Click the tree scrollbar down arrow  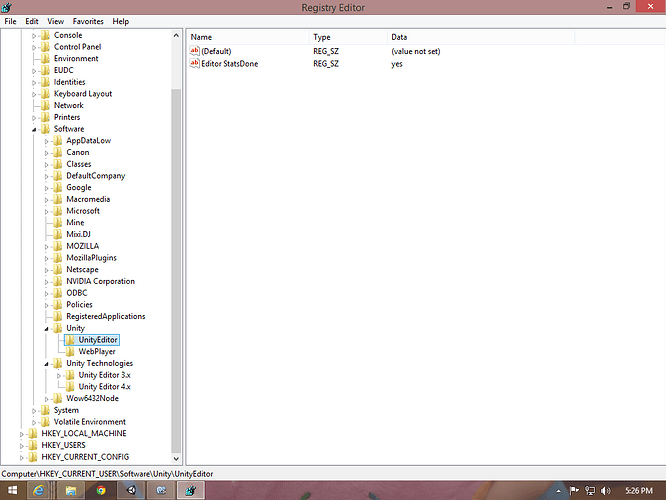(x=176, y=459)
